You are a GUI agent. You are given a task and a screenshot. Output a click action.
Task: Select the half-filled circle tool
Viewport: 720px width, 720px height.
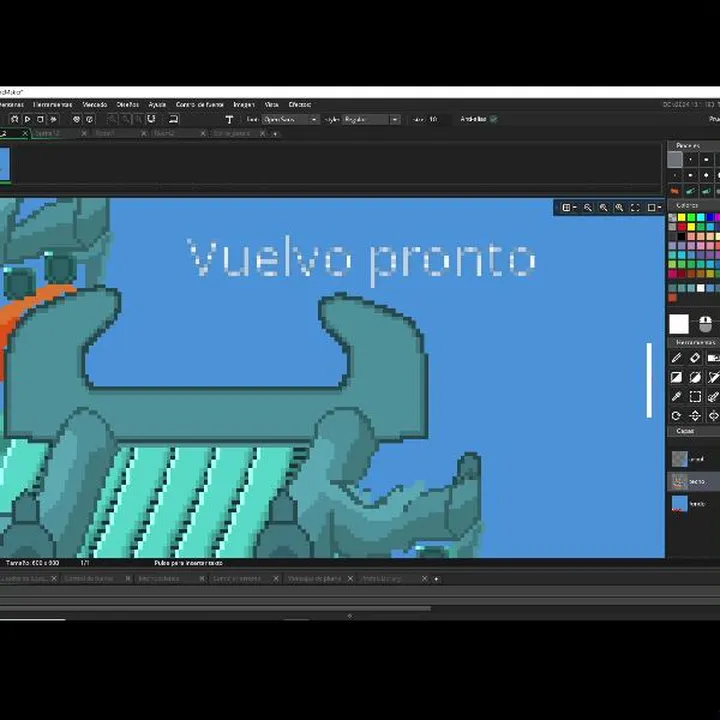(x=695, y=377)
